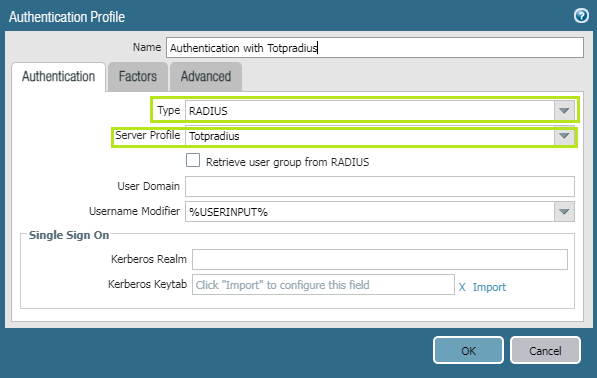The height and width of the screenshot is (378, 597).
Task: Click the %USERINPUT% Username Modifier field
Action: pos(370,211)
